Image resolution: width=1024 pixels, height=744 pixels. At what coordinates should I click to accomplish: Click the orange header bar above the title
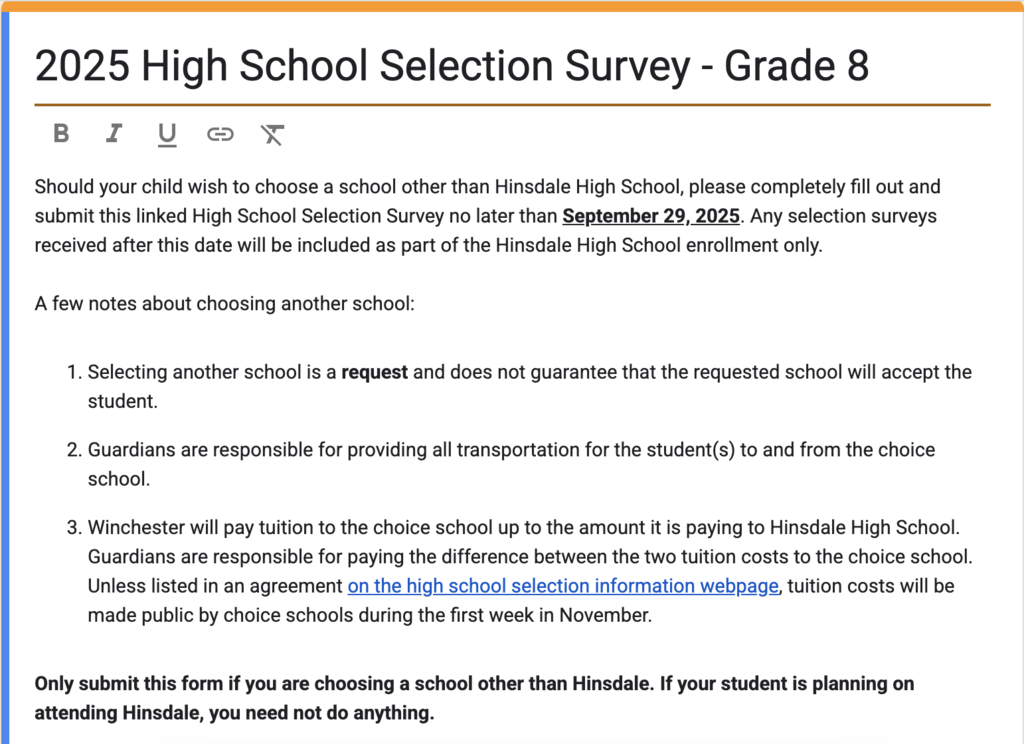(512, 5)
